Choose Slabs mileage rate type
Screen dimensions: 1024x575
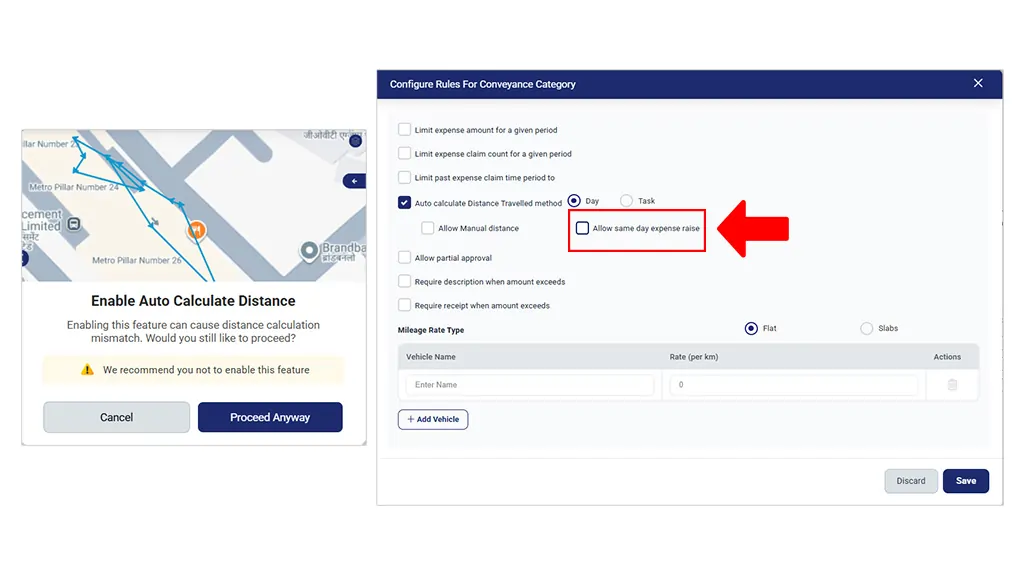(x=867, y=328)
